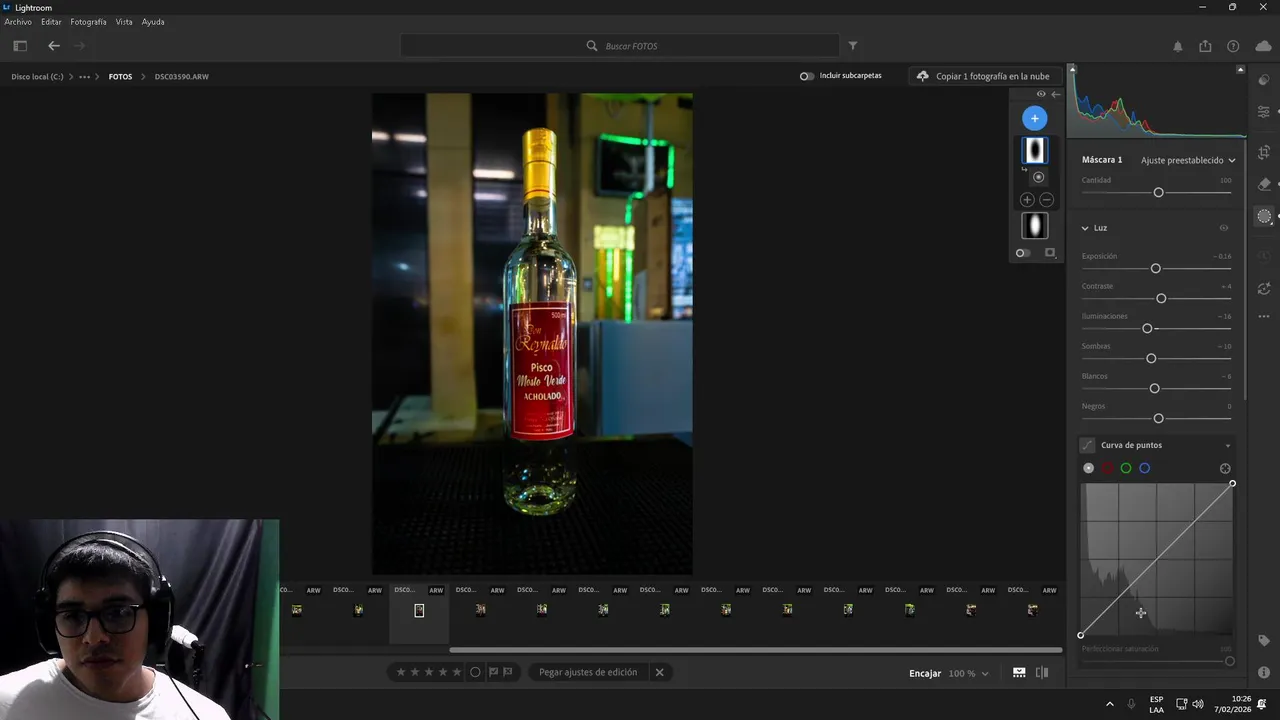Toggle the left panel sidebar icon
The height and width of the screenshot is (720, 1280).
click(x=20, y=46)
